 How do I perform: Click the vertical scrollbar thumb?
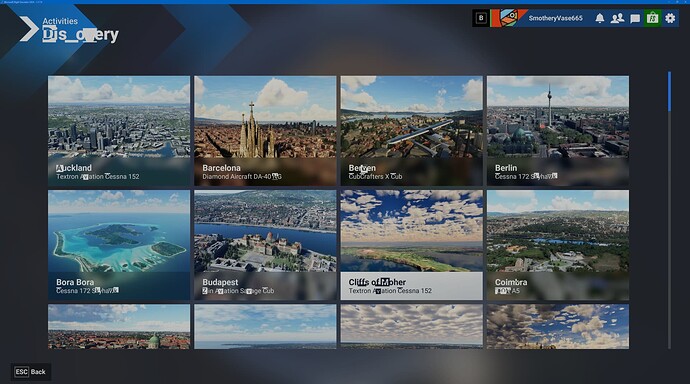(669, 91)
